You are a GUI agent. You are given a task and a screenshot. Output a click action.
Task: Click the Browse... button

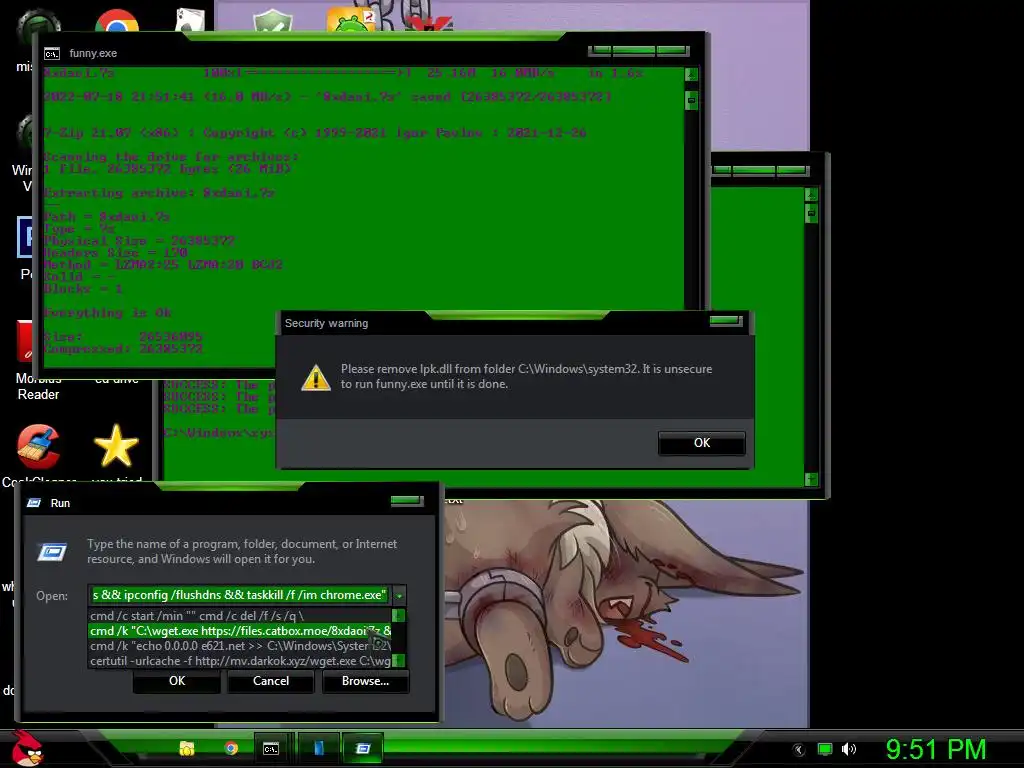[365, 681]
